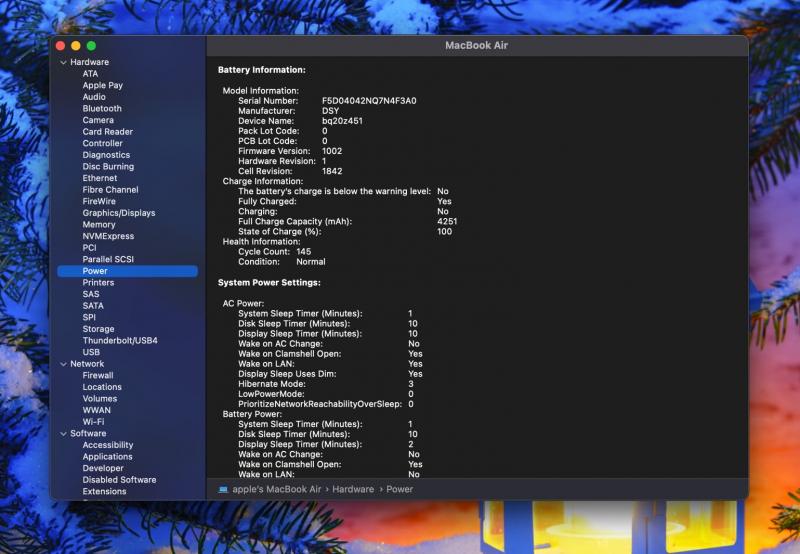This screenshot has height=554, width=800.
Task: Select PCI in the sidebar
Action: coord(89,247)
